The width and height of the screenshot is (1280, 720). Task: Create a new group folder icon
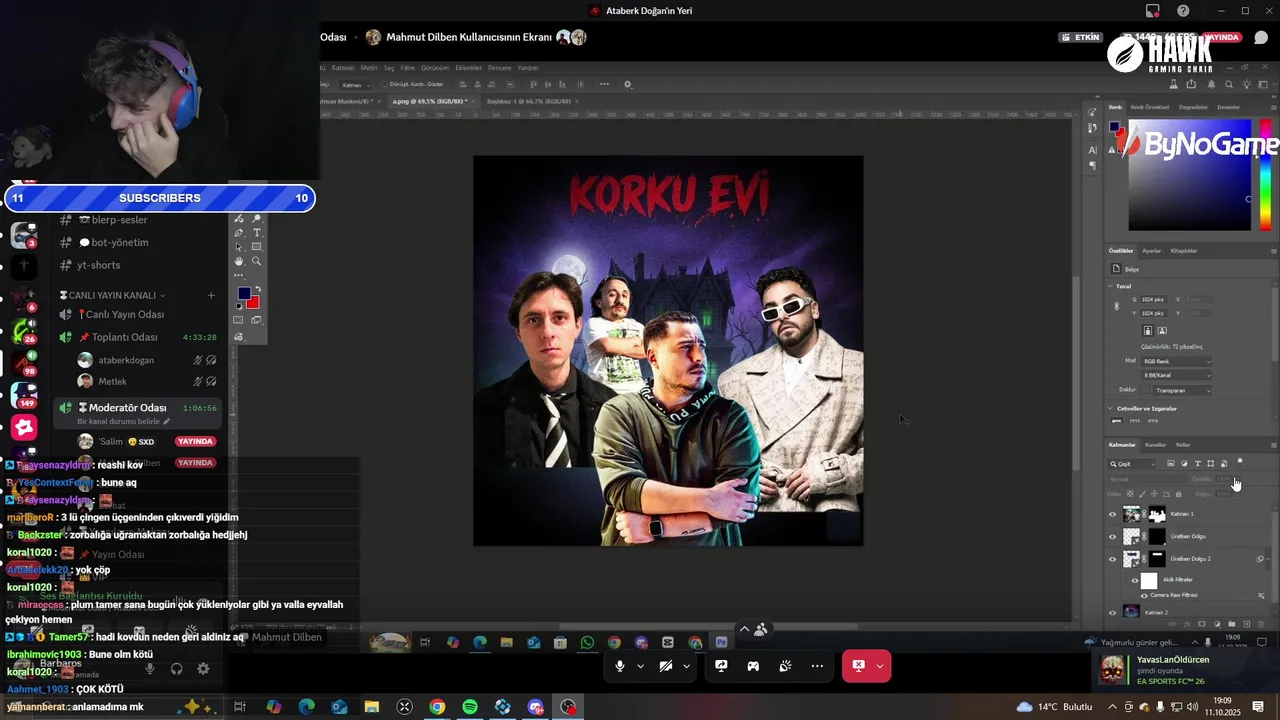point(1232,624)
